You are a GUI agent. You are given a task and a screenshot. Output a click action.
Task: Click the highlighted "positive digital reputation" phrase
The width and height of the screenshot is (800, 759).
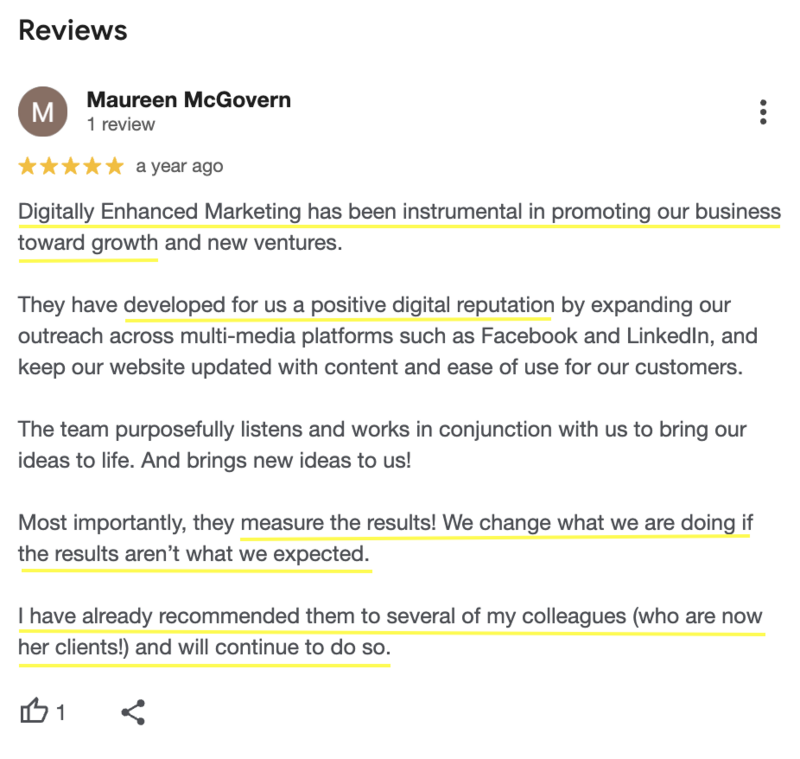pos(428,304)
